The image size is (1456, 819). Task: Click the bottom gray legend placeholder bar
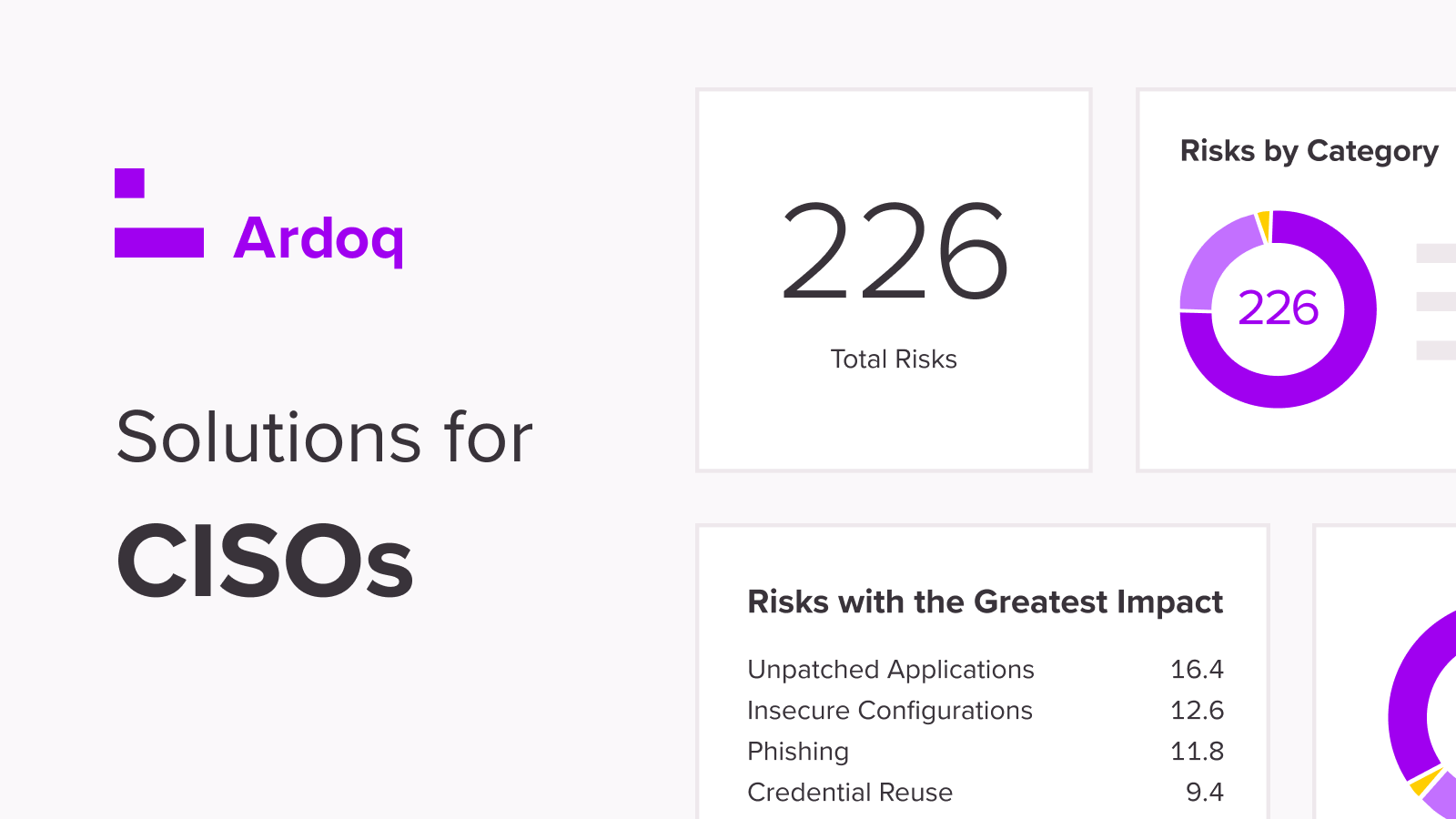[x=1436, y=349]
